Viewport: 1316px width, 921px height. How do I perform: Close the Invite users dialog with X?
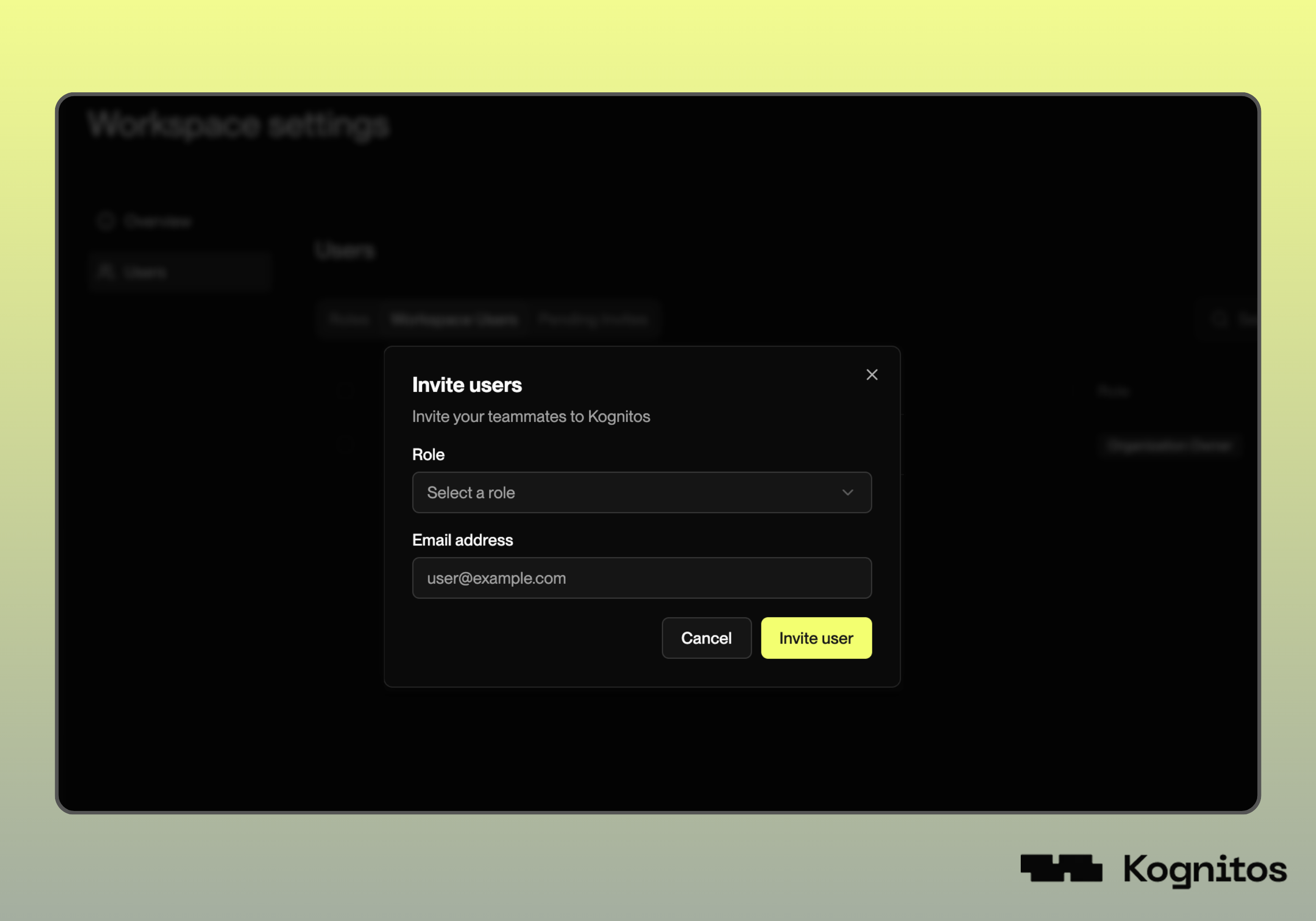(872, 375)
